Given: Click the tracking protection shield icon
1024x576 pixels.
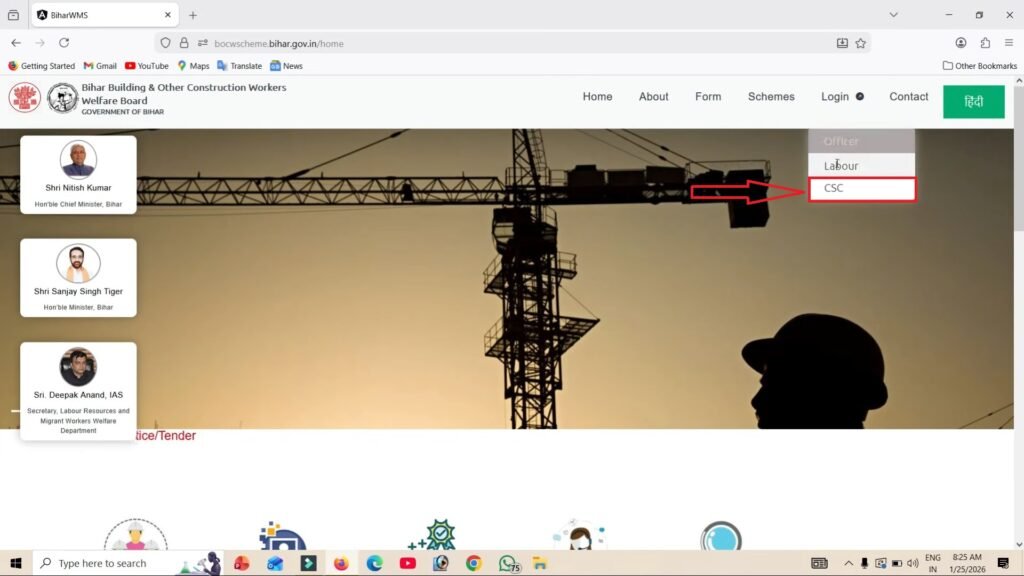Looking at the screenshot, I should (x=164, y=43).
